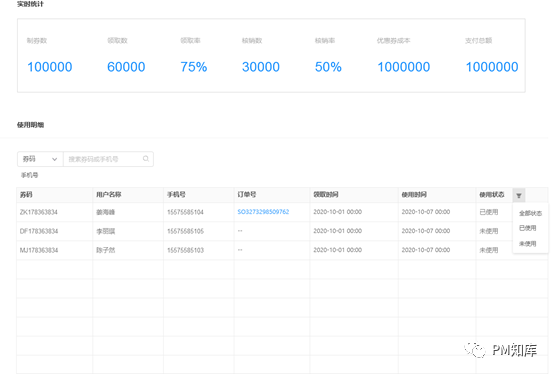Click the search magnifier icon in the search box

tap(146, 159)
